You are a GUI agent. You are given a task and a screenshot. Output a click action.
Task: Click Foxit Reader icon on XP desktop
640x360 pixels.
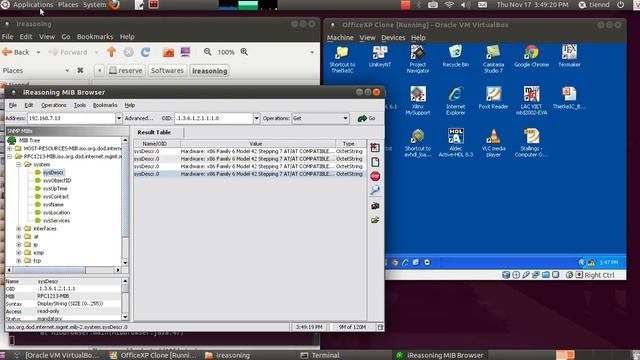point(493,98)
